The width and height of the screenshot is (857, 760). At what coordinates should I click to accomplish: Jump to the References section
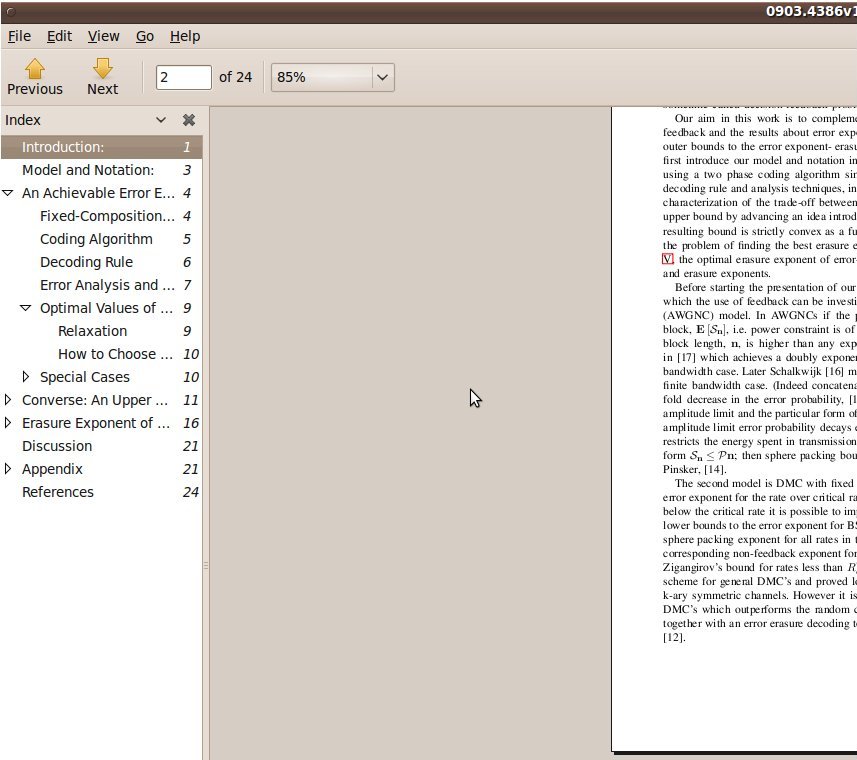point(102,492)
